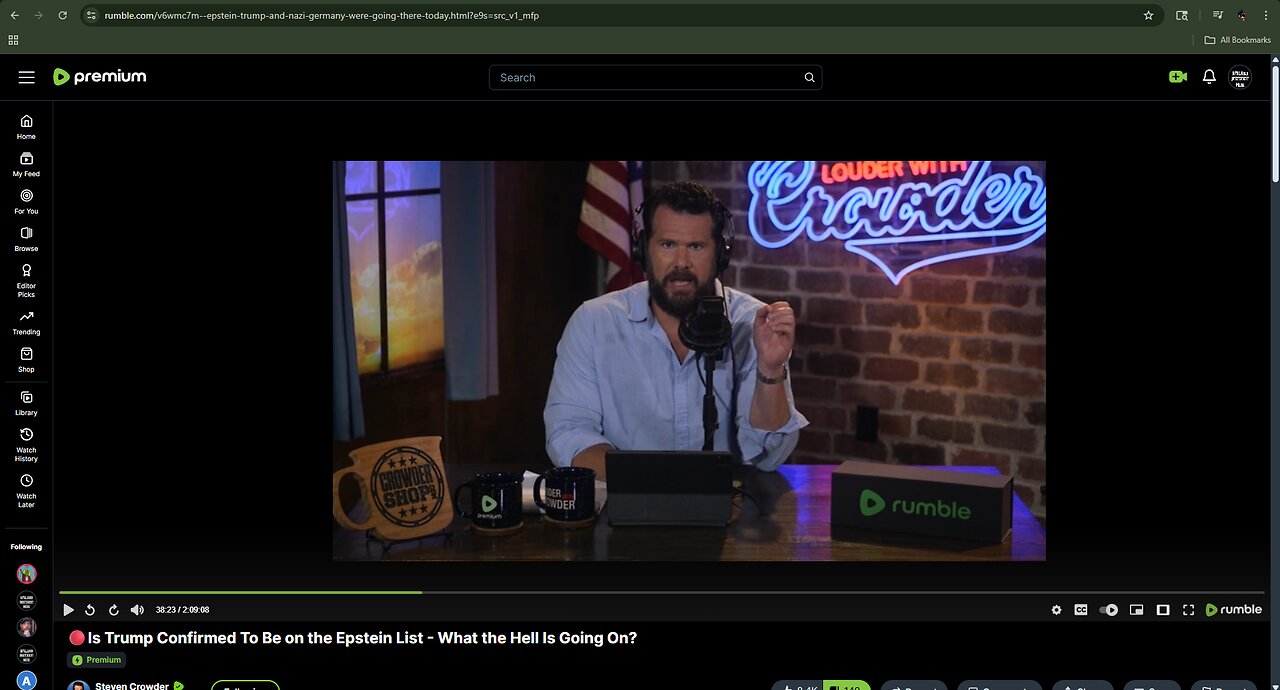View site information icon in address bar
Screen dimensions: 1280x690
pos(91,16)
